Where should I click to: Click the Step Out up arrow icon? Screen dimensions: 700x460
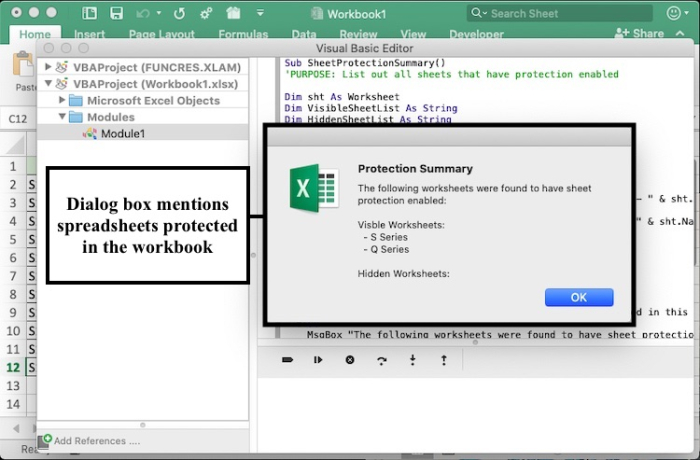point(444,360)
